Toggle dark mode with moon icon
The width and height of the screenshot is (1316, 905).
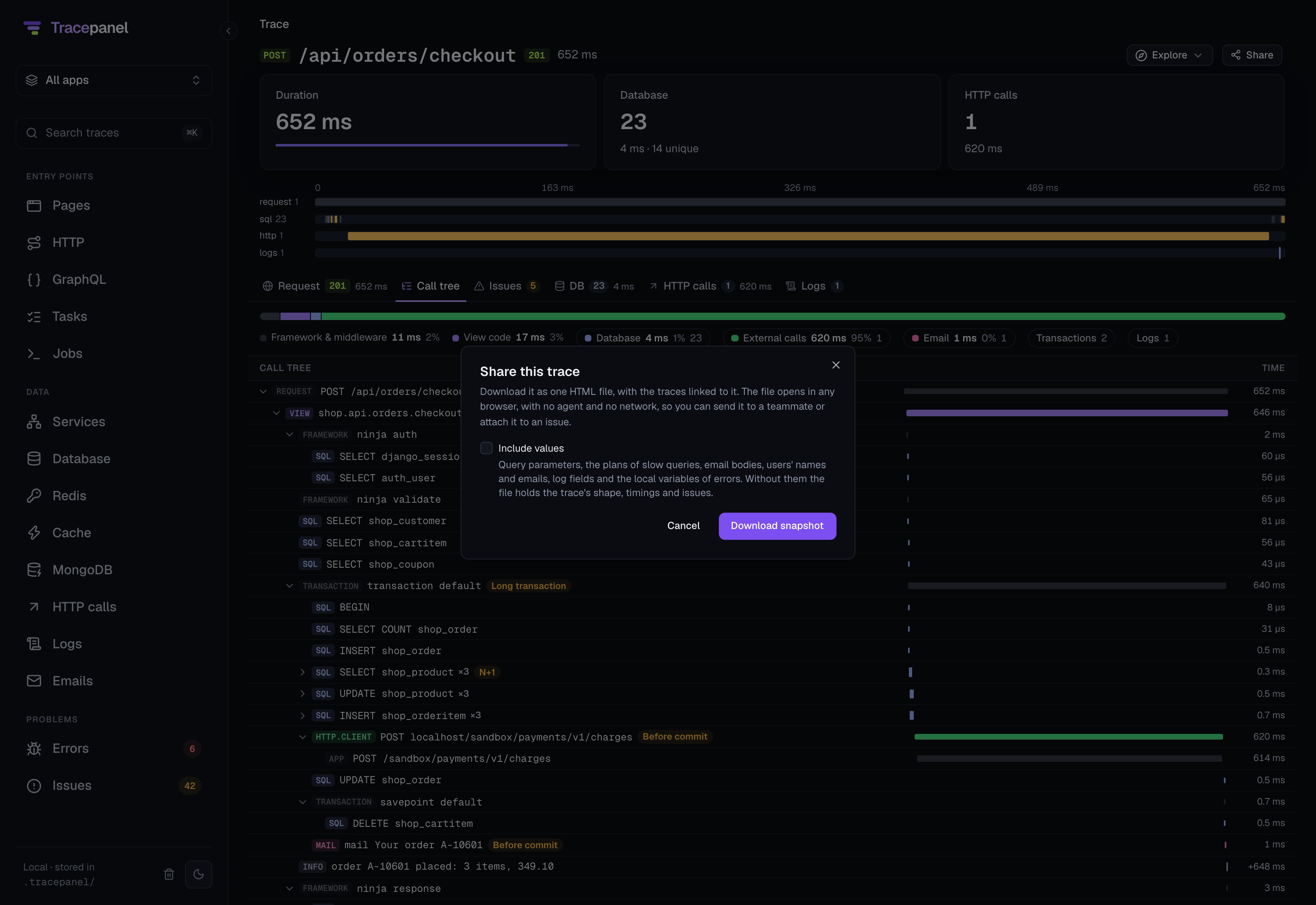[x=198, y=875]
